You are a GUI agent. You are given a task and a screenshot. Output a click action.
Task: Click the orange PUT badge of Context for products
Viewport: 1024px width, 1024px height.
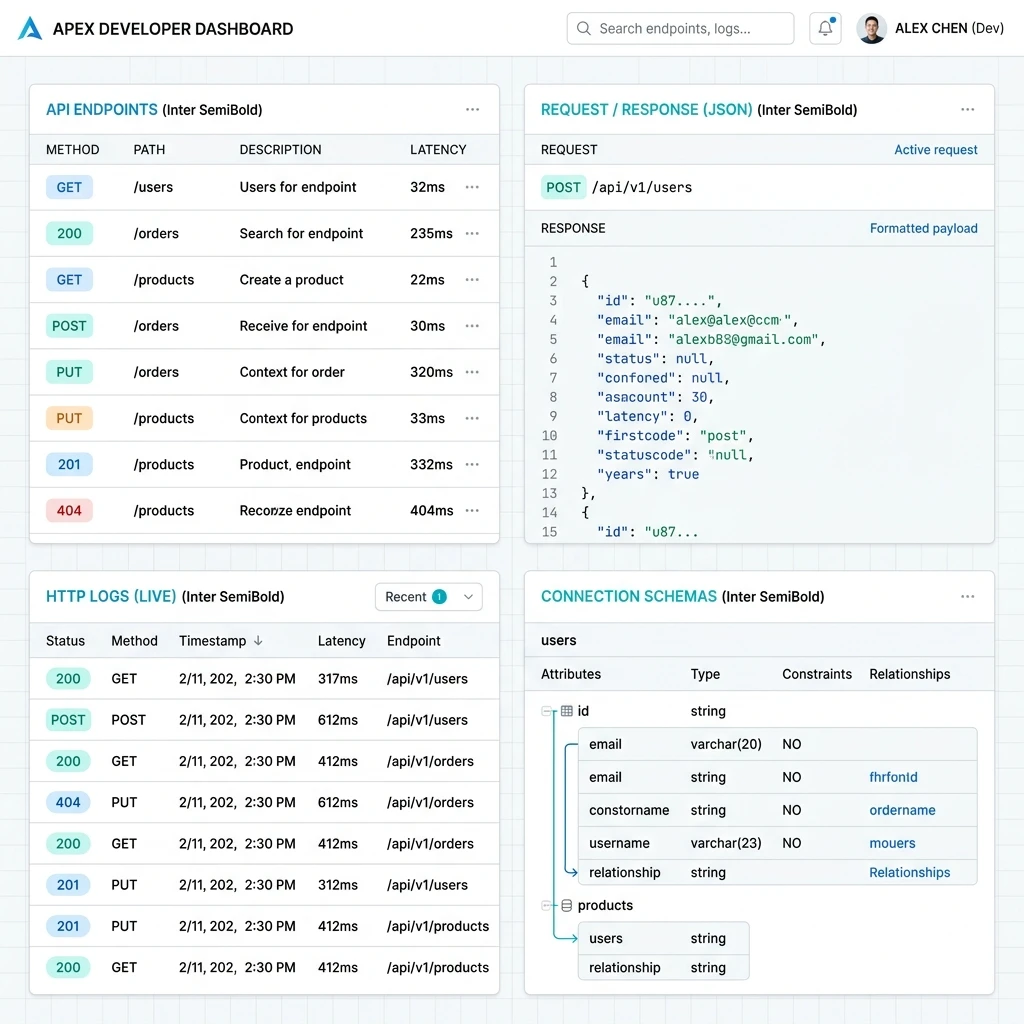tap(69, 419)
